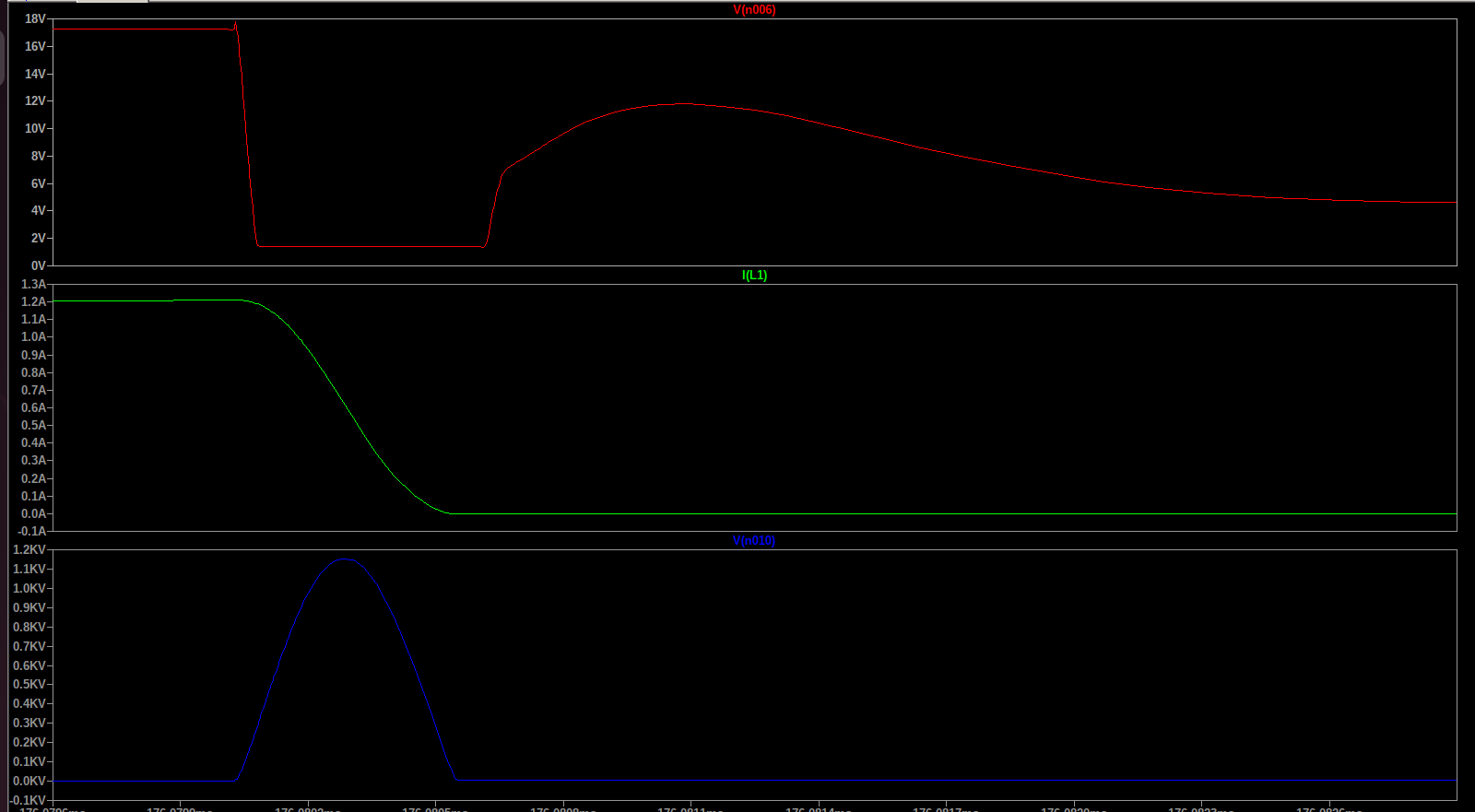This screenshot has height=812, width=1475.
Task: Click the 8V axis tick label
Action: click(x=38, y=156)
